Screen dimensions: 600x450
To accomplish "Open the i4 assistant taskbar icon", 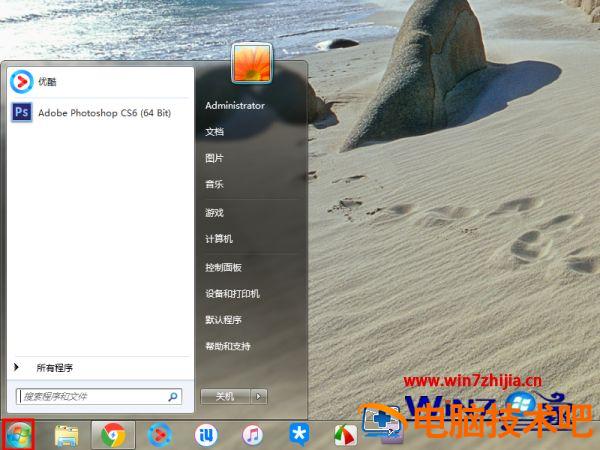I will click(x=206, y=435).
